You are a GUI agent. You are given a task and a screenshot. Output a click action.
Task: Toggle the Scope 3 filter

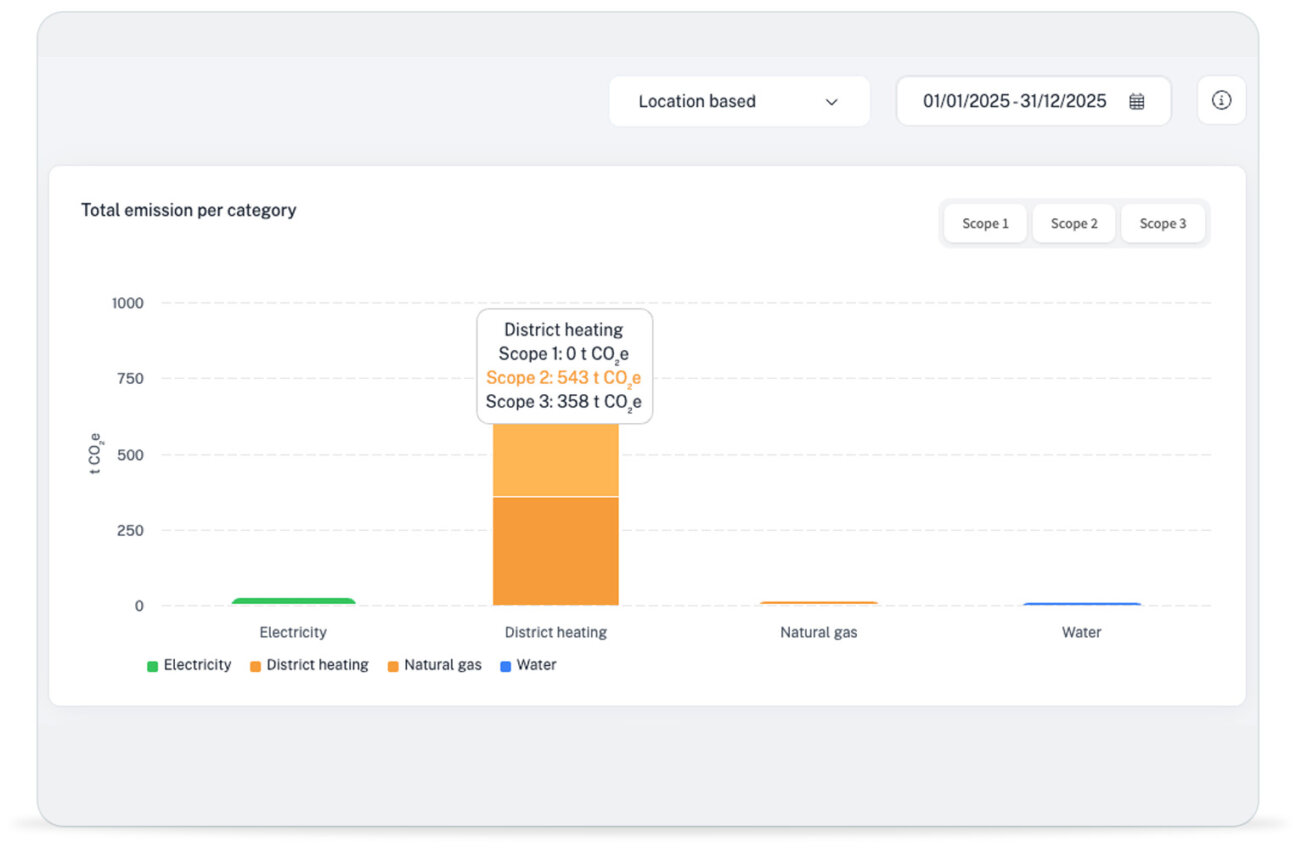click(1163, 223)
